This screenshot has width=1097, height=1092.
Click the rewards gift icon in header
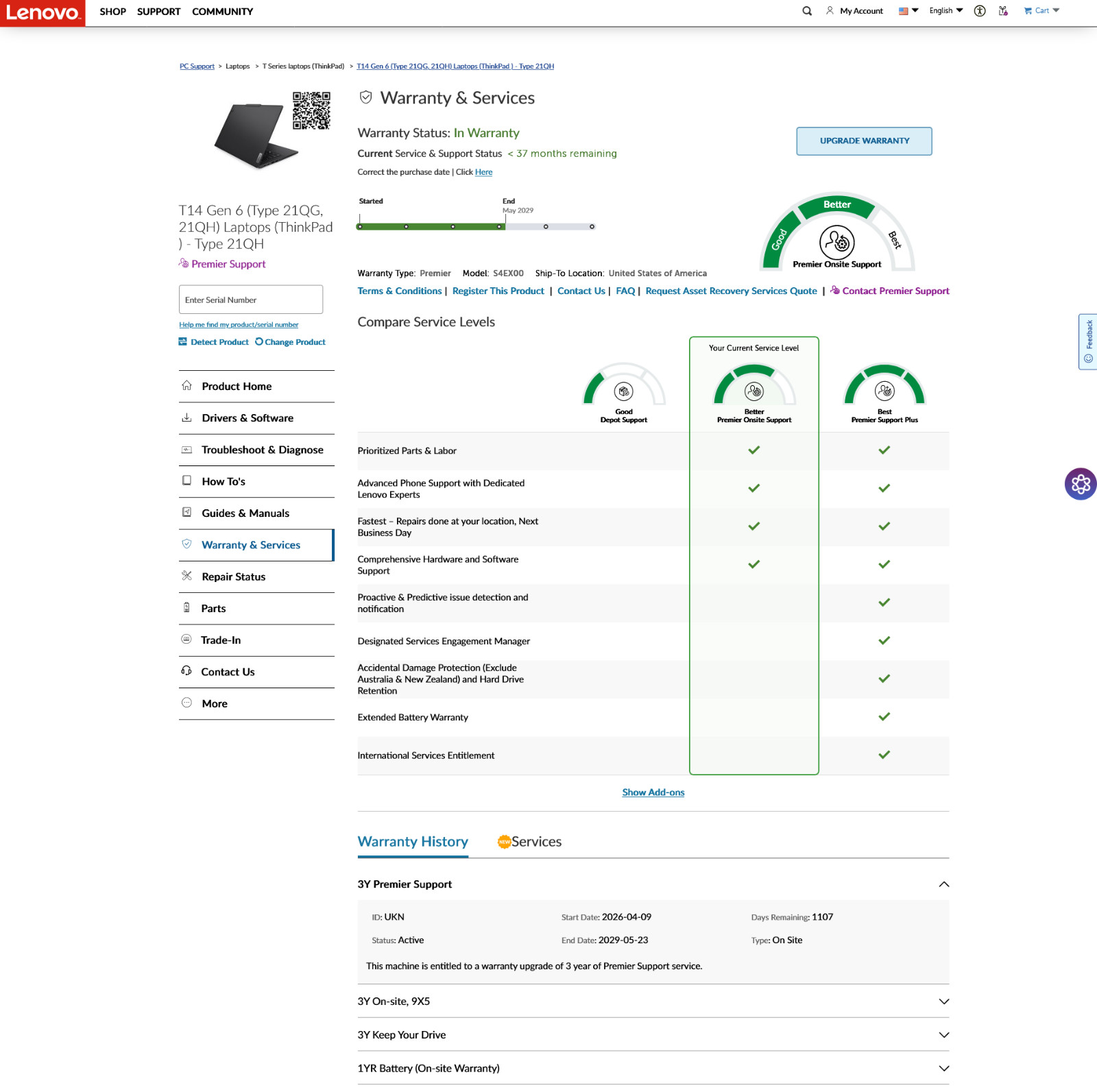point(1003,11)
